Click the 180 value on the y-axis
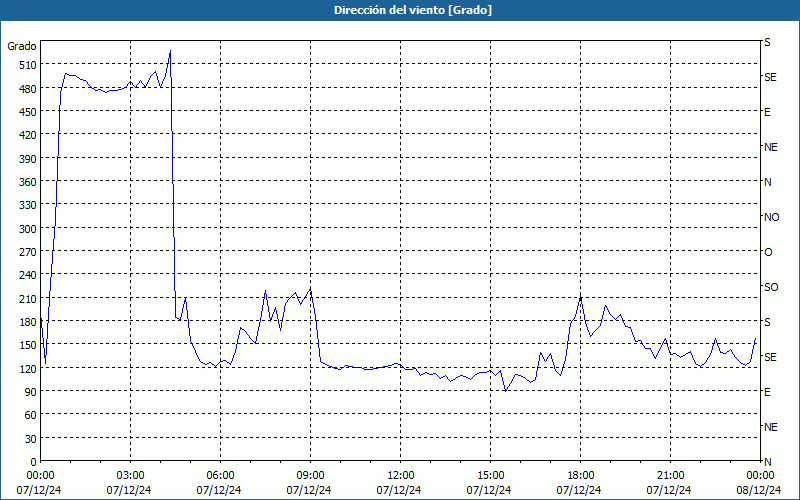This screenshot has height=500, width=800. pyautogui.click(x=28, y=322)
